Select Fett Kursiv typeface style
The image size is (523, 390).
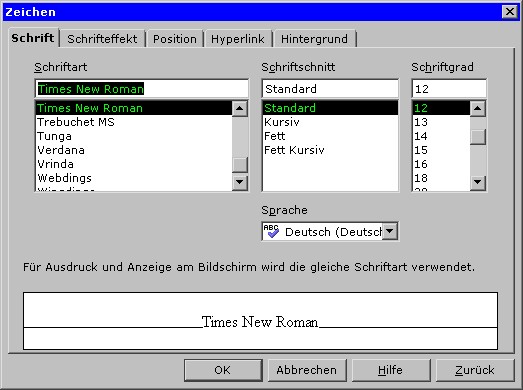tap(330, 150)
